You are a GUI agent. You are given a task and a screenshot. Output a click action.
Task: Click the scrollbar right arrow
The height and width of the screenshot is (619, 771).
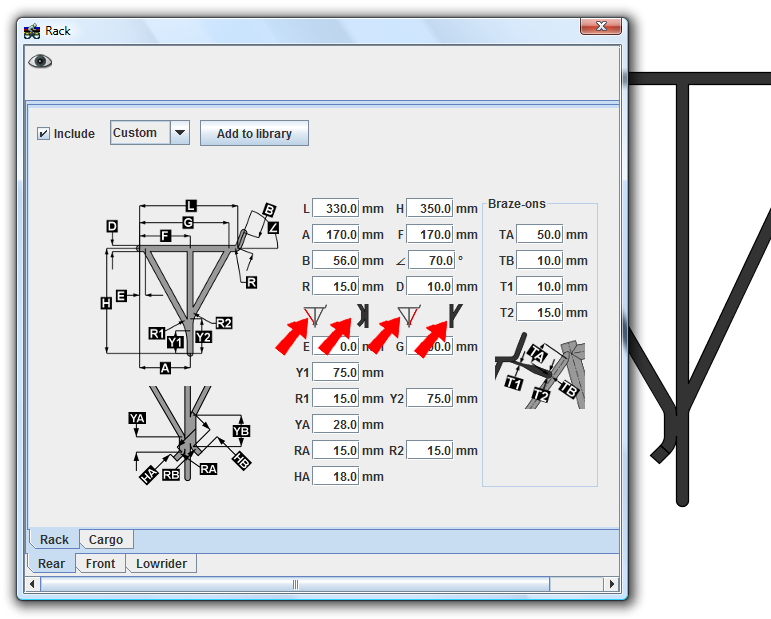611,584
